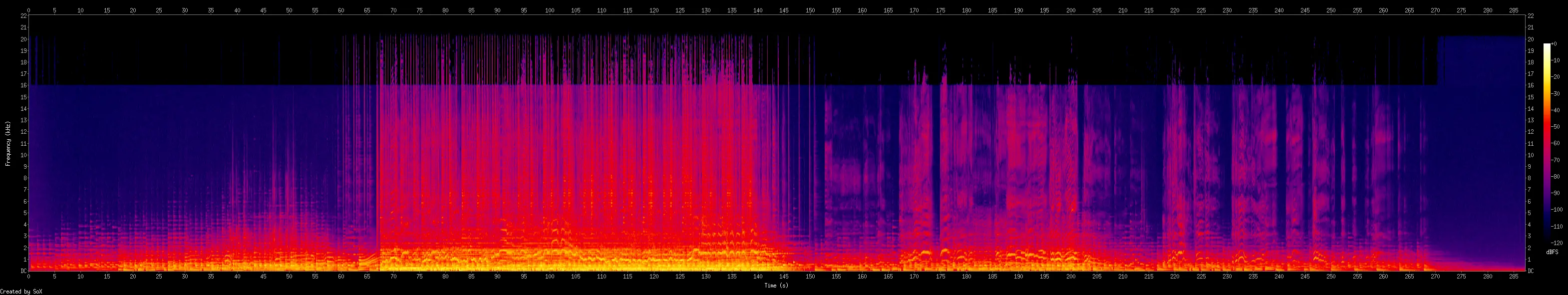Click the bright top of the dBFS color bar

pos(1547,45)
